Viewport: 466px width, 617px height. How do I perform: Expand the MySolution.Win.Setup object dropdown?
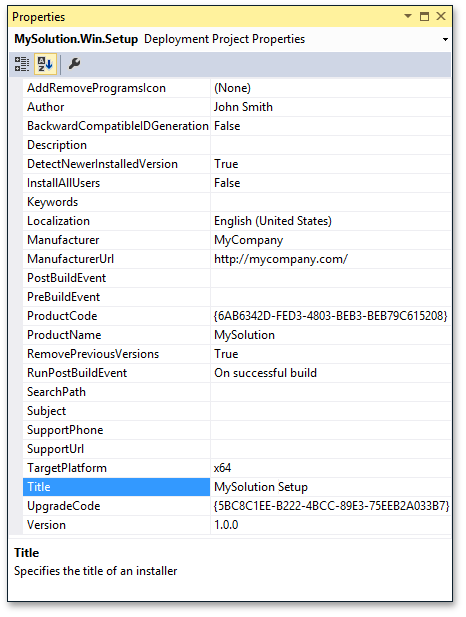(x=445, y=39)
